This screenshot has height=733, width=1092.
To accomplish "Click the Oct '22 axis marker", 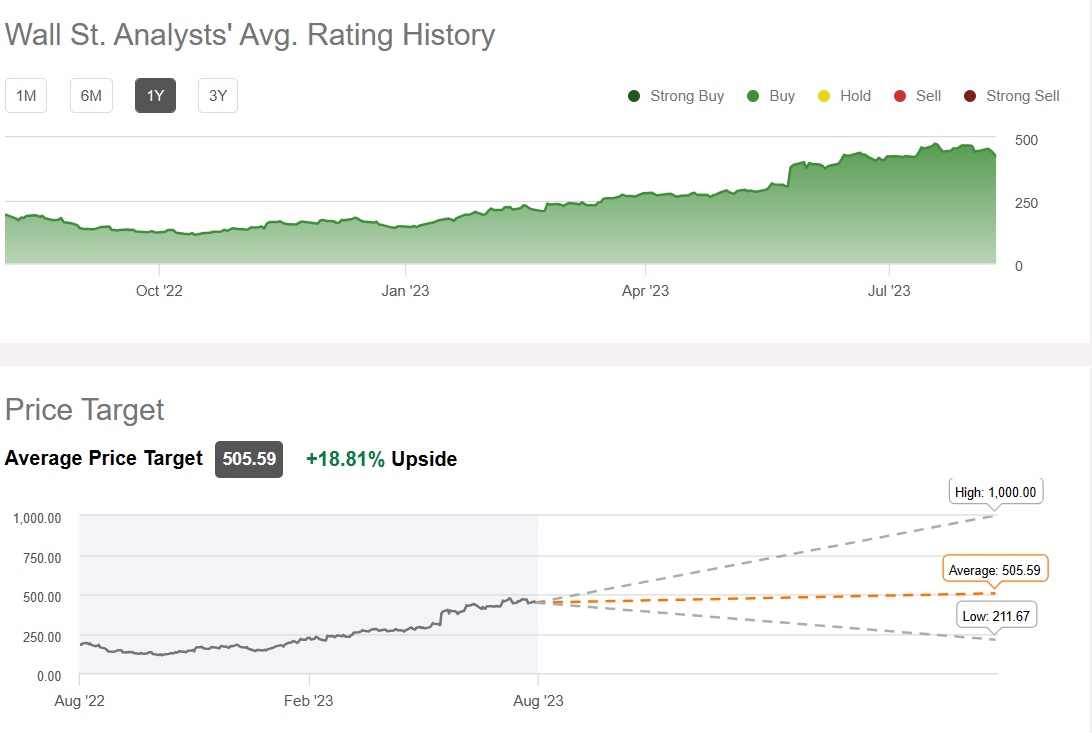I will (x=160, y=291).
